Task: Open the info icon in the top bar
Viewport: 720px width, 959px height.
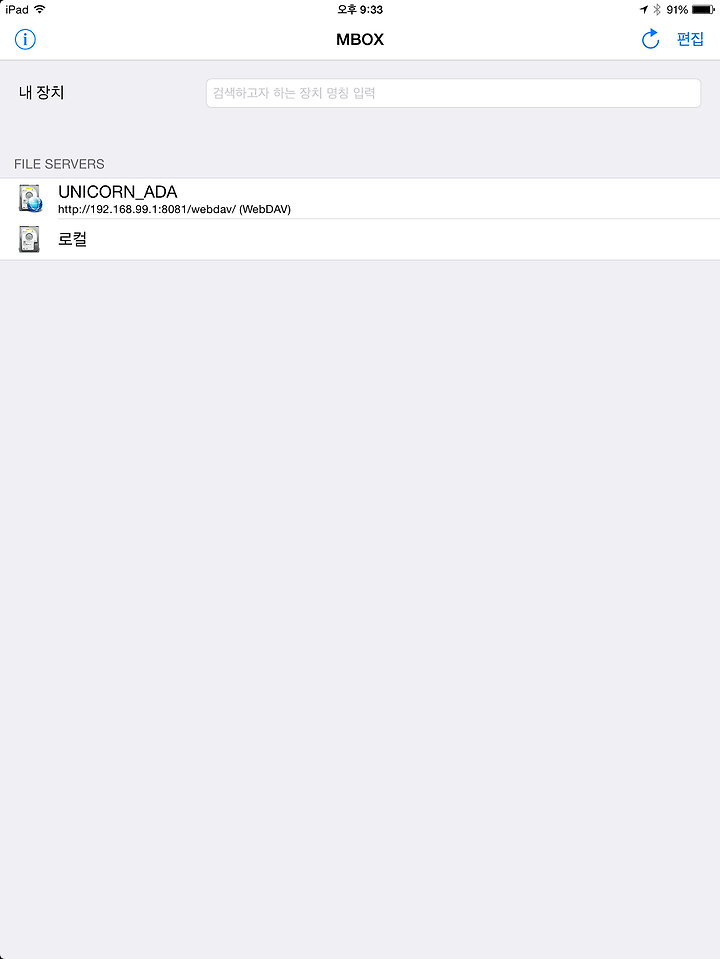Action: (x=25, y=40)
